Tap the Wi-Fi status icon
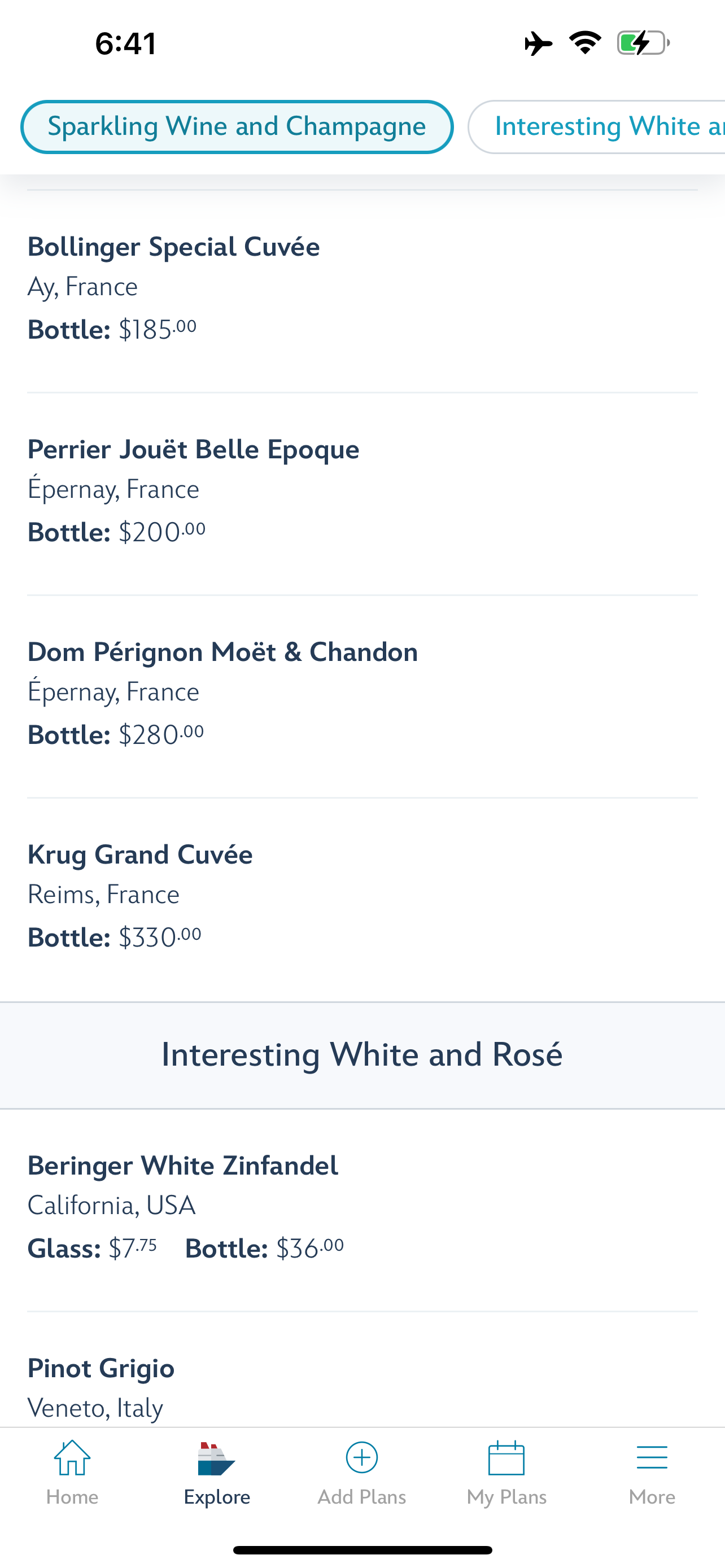The image size is (725, 1568). (x=585, y=42)
